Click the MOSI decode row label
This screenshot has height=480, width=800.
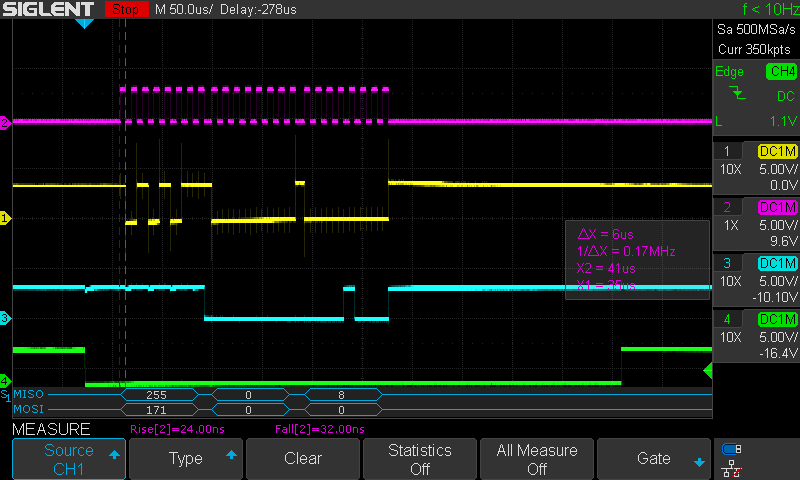coord(29,409)
